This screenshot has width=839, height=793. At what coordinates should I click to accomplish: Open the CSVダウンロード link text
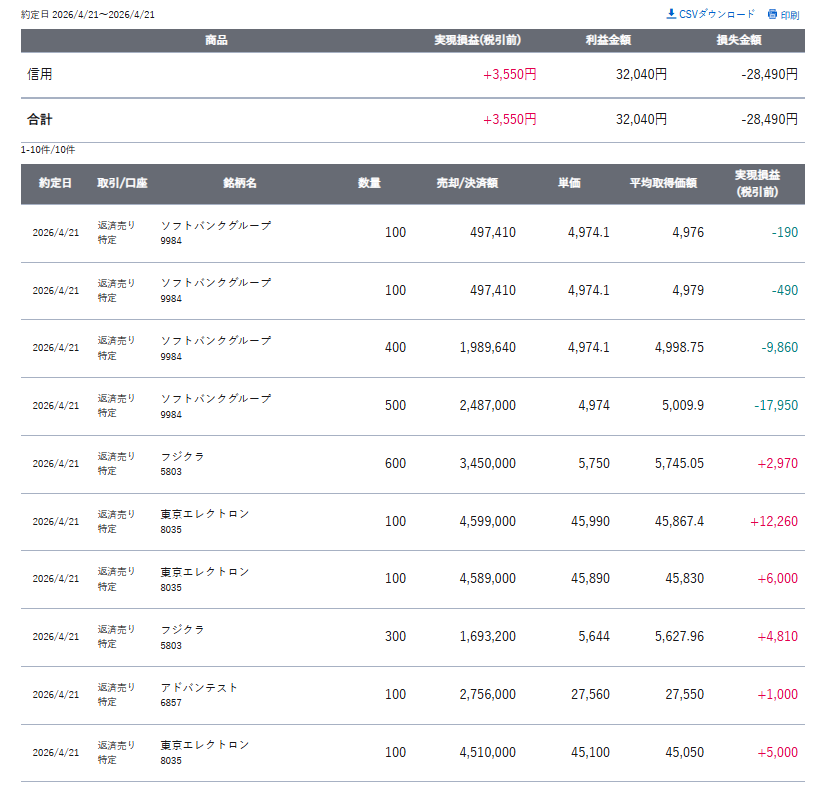coord(717,14)
